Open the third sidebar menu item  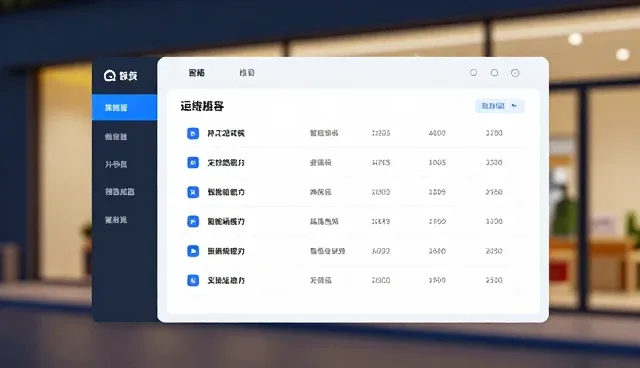click(116, 164)
